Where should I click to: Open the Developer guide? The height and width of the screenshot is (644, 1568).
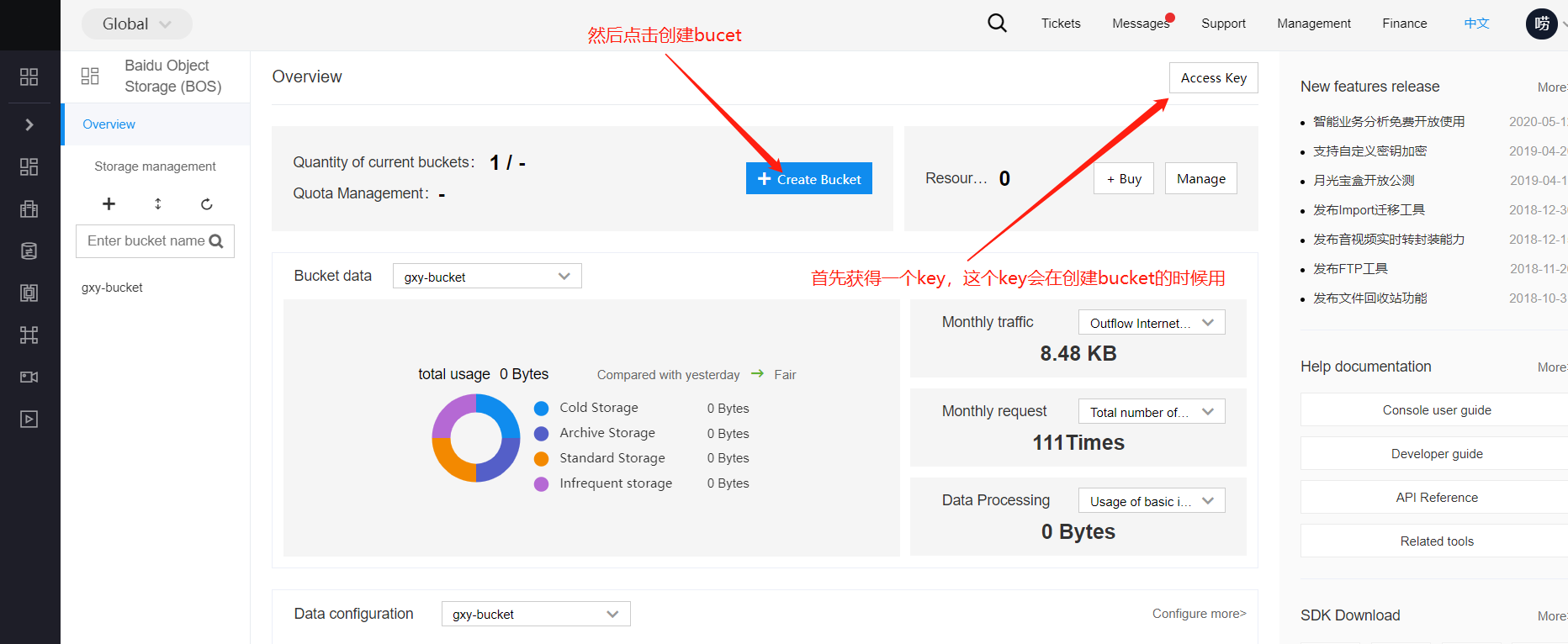coord(1437,453)
